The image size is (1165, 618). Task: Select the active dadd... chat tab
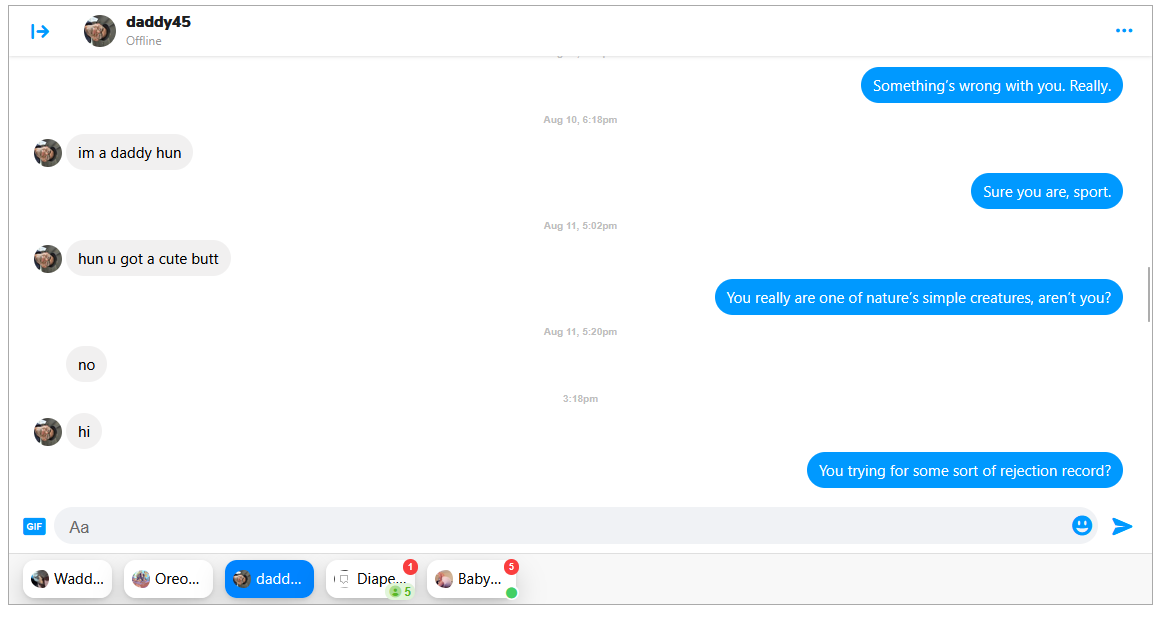[x=270, y=579]
